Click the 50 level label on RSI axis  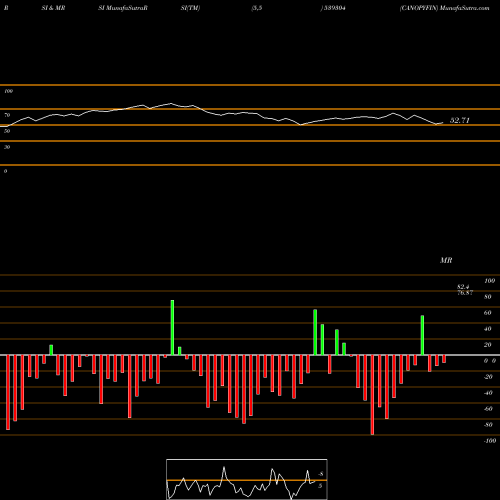pyautogui.click(x=7, y=131)
